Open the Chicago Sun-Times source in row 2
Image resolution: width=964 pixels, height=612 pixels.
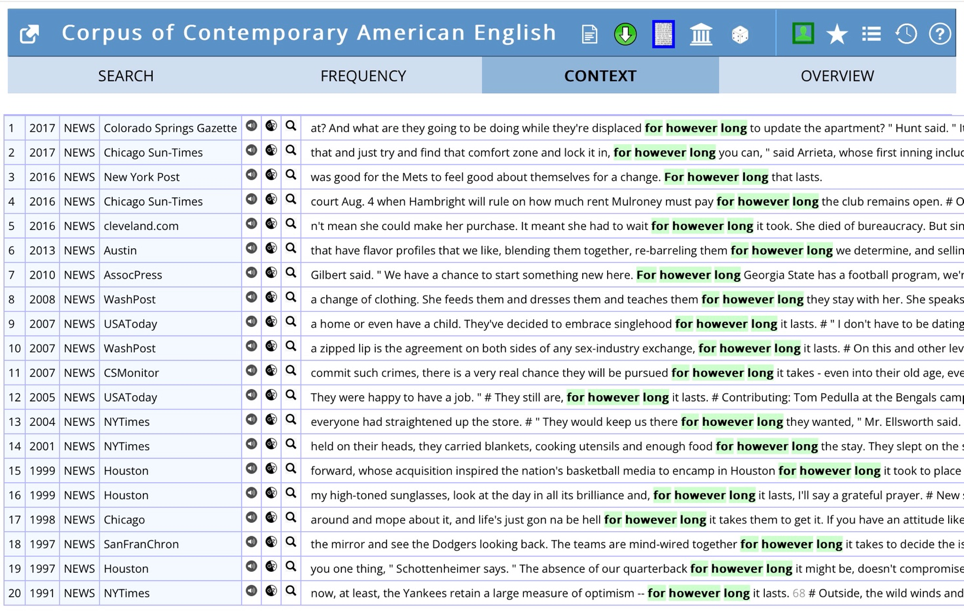pos(153,153)
